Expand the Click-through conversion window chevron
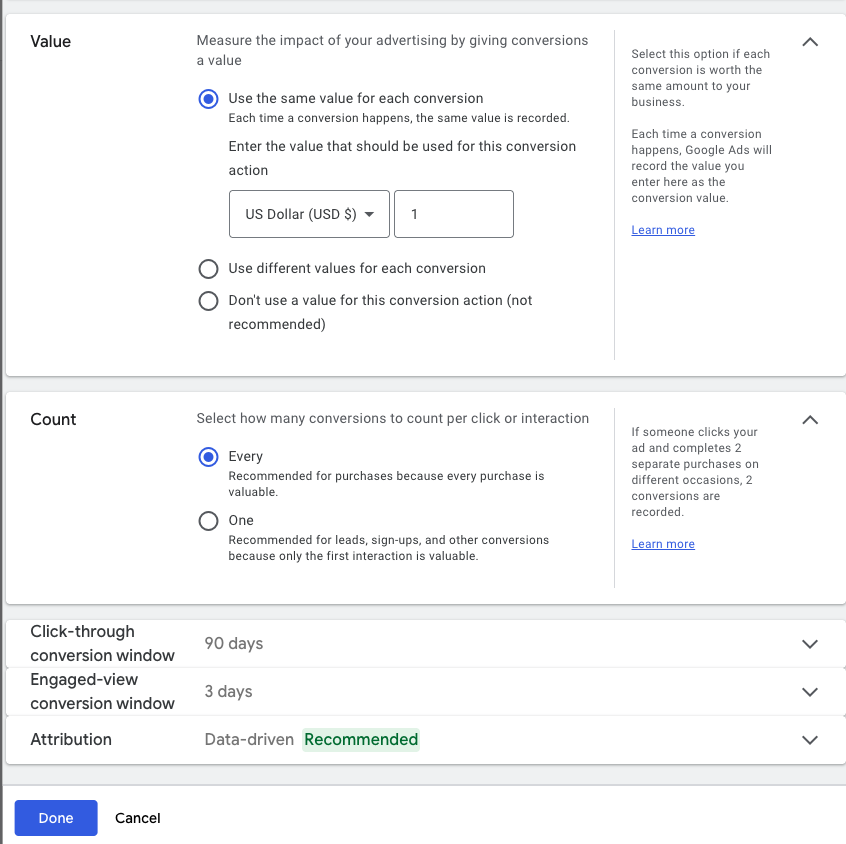This screenshot has height=844, width=846. 810,644
